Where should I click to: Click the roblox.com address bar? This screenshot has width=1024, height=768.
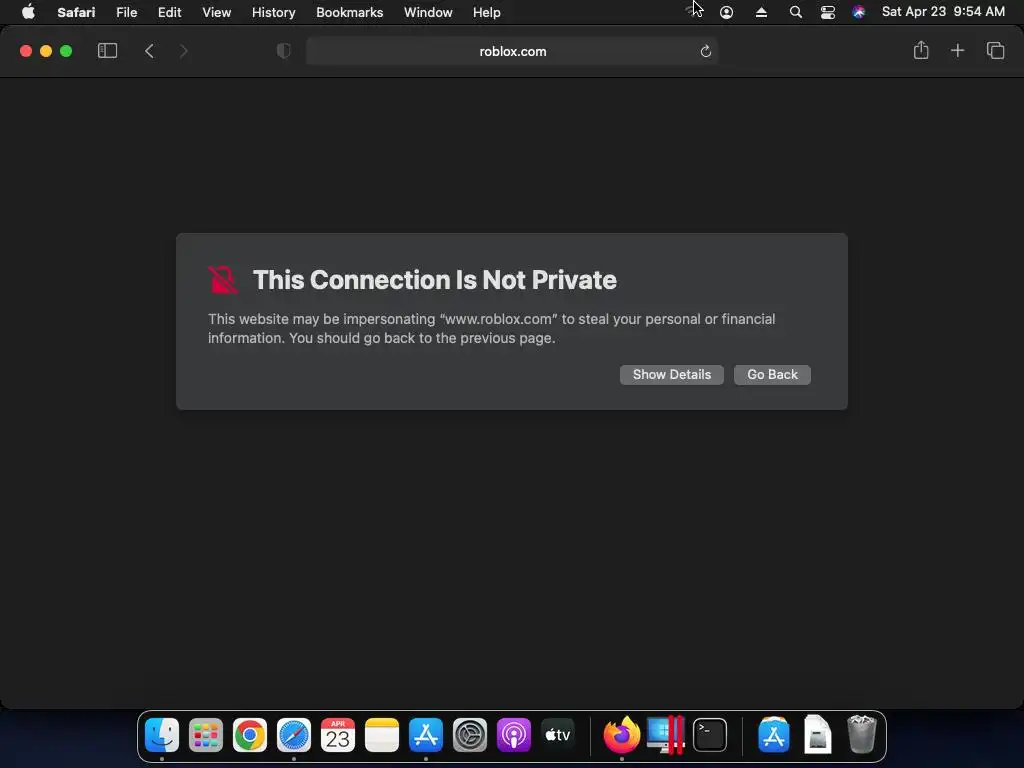tap(512, 51)
